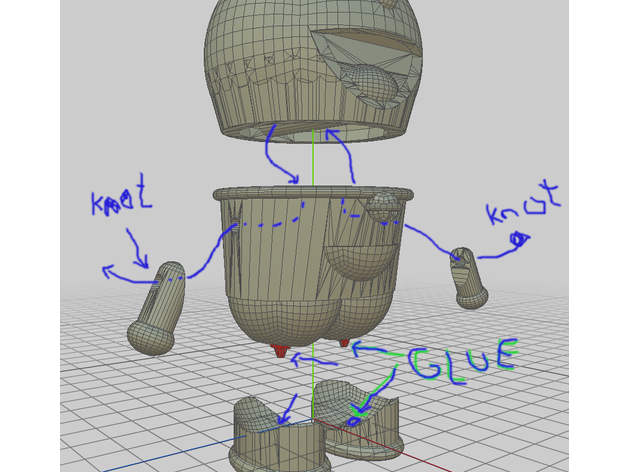Select the left arm model piece

[158, 308]
